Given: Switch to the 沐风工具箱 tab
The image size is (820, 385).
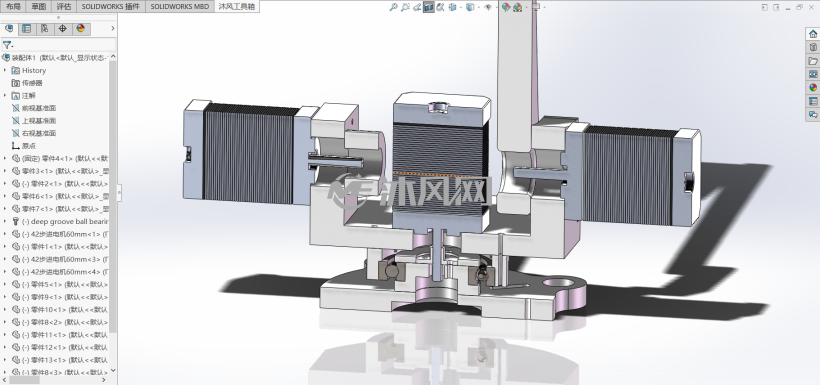Looking at the screenshot, I should 236,7.
